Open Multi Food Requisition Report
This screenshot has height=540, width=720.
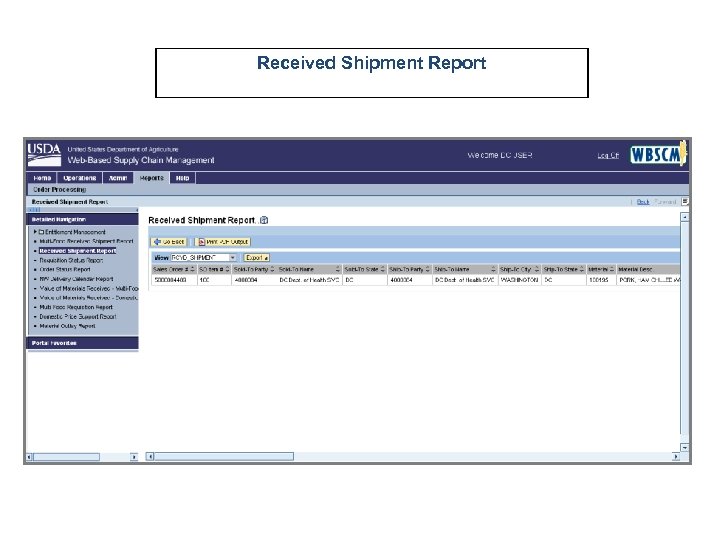[76, 307]
